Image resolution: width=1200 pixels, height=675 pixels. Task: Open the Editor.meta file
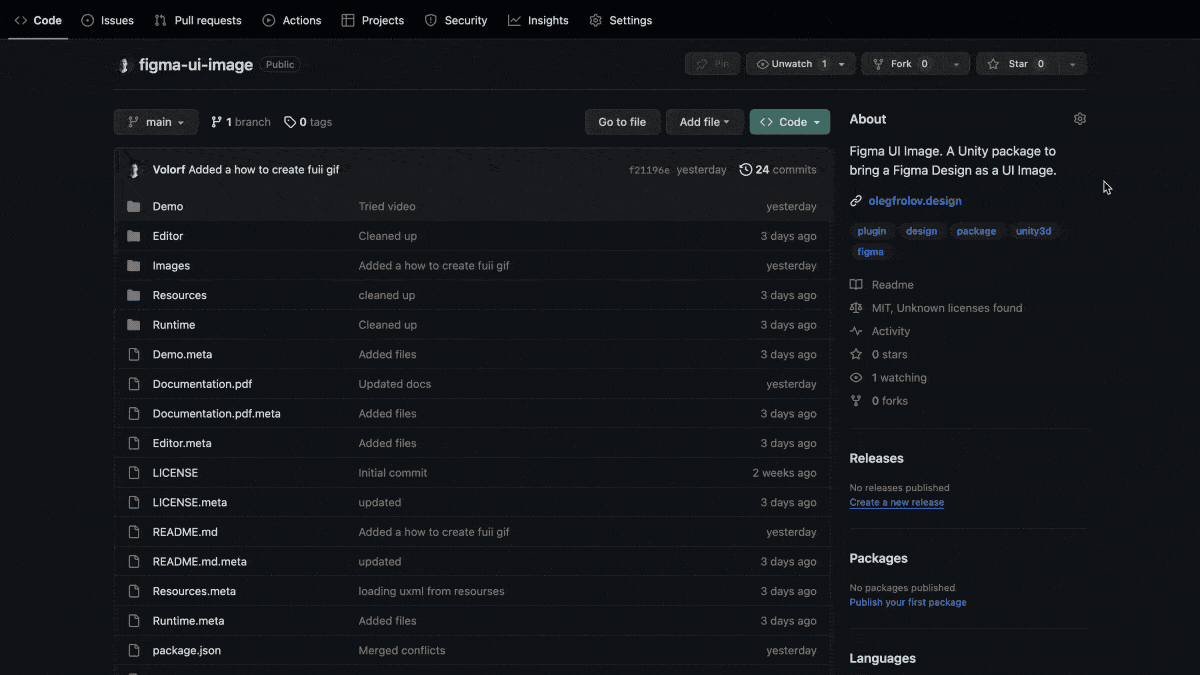[x=182, y=443]
